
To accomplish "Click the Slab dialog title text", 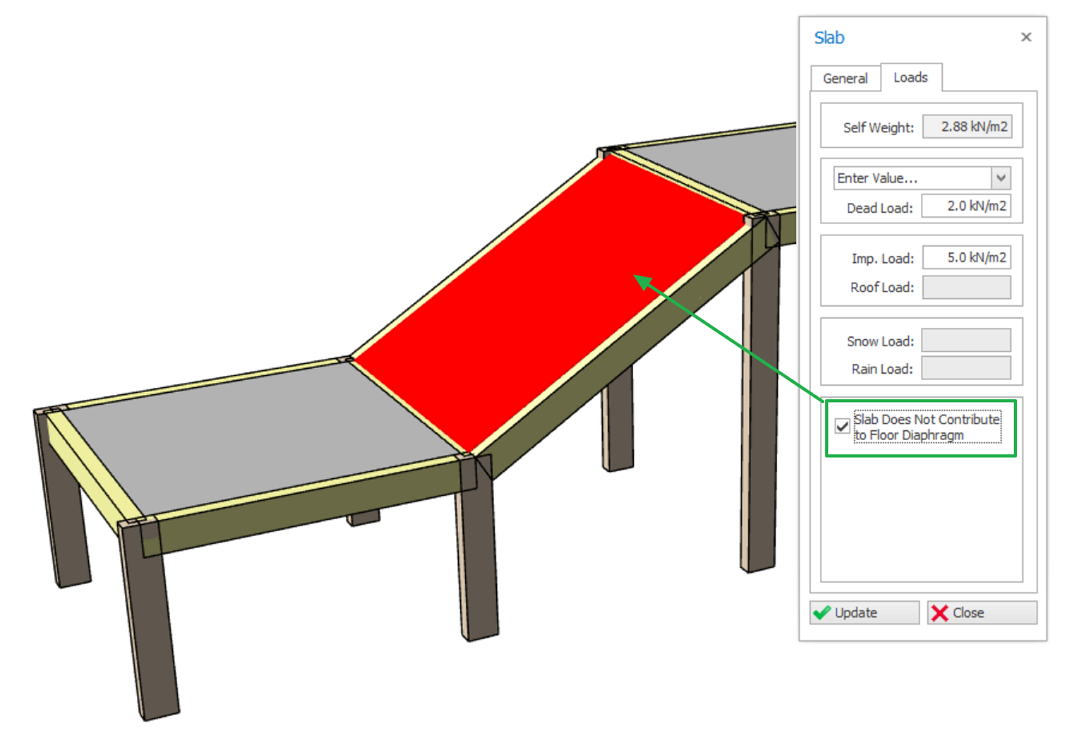I will click(829, 38).
